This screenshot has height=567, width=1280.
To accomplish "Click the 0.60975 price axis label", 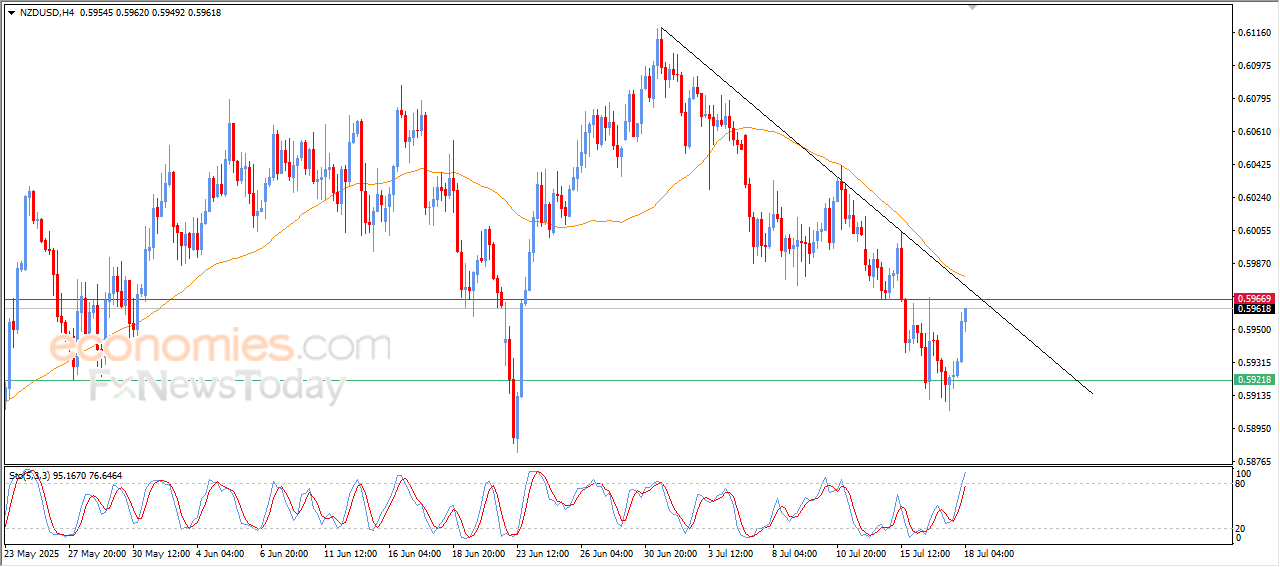I will pyautogui.click(x=1253, y=66).
